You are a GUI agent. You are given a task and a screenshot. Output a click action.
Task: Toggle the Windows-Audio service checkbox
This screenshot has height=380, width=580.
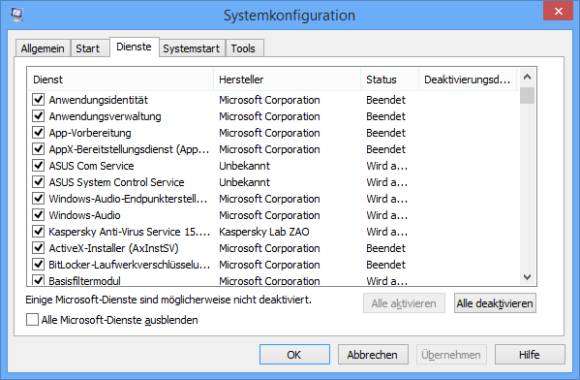coord(38,215)
